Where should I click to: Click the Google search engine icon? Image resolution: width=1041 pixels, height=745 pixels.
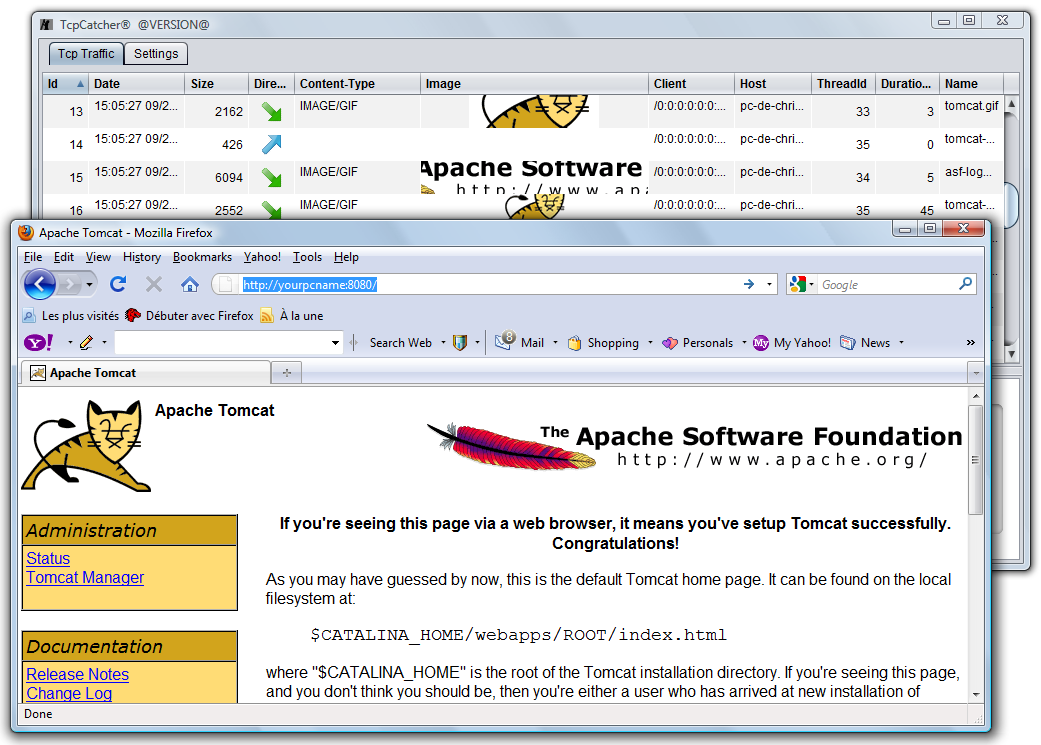click(x=797, y=284)
